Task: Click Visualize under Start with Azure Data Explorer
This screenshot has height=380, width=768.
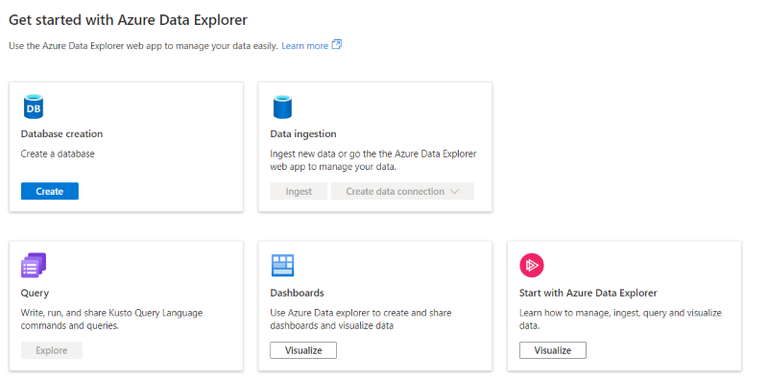Action: (x=552, y=350)
